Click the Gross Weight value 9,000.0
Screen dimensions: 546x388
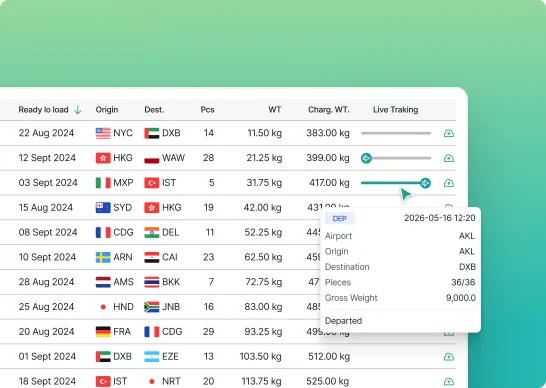click(x=461, y=298)
